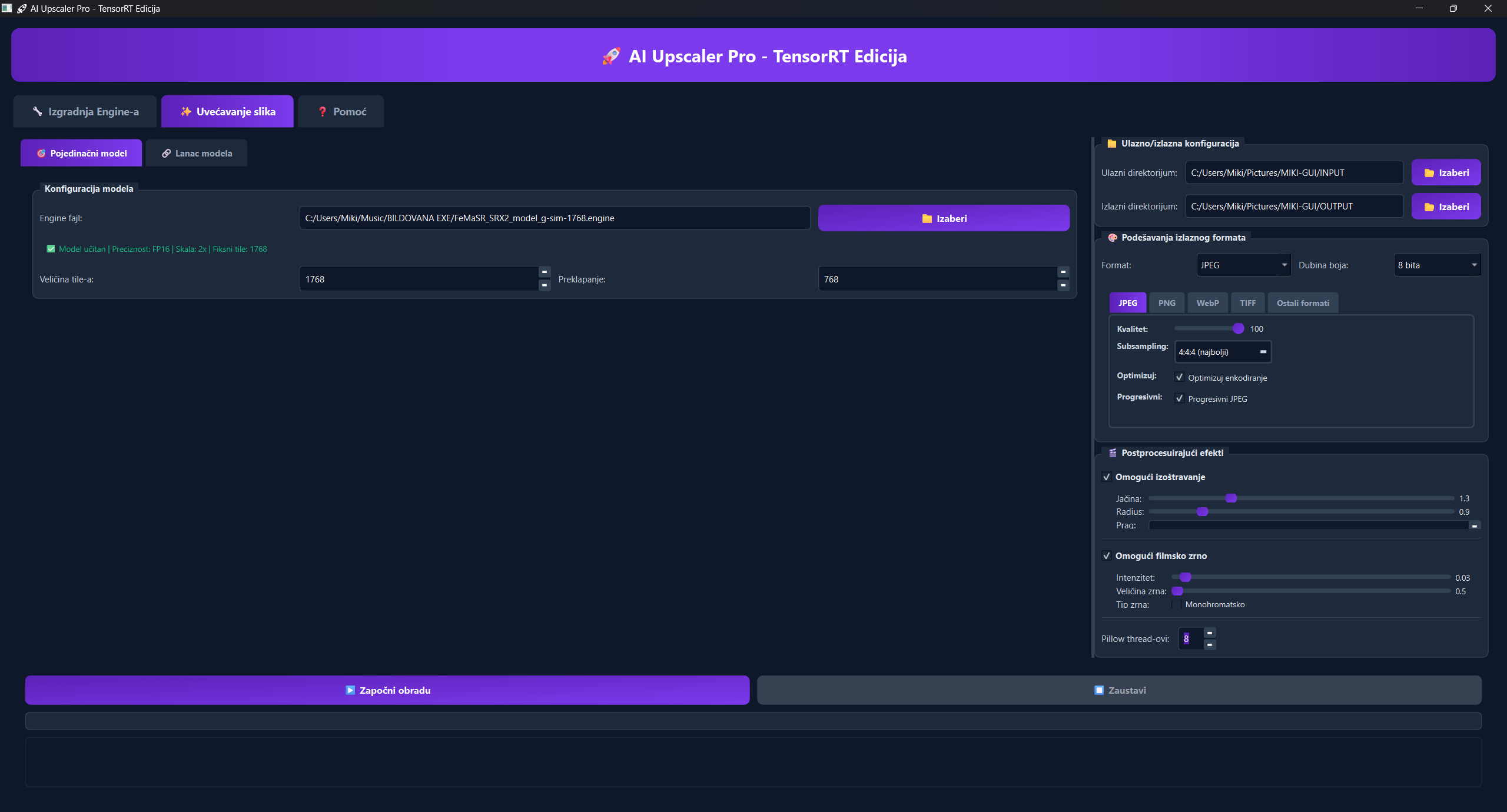Start processing with Započni obradu
Image resolution: width=1507 pixels, height=812 pixels.
(x=387, y=690)
